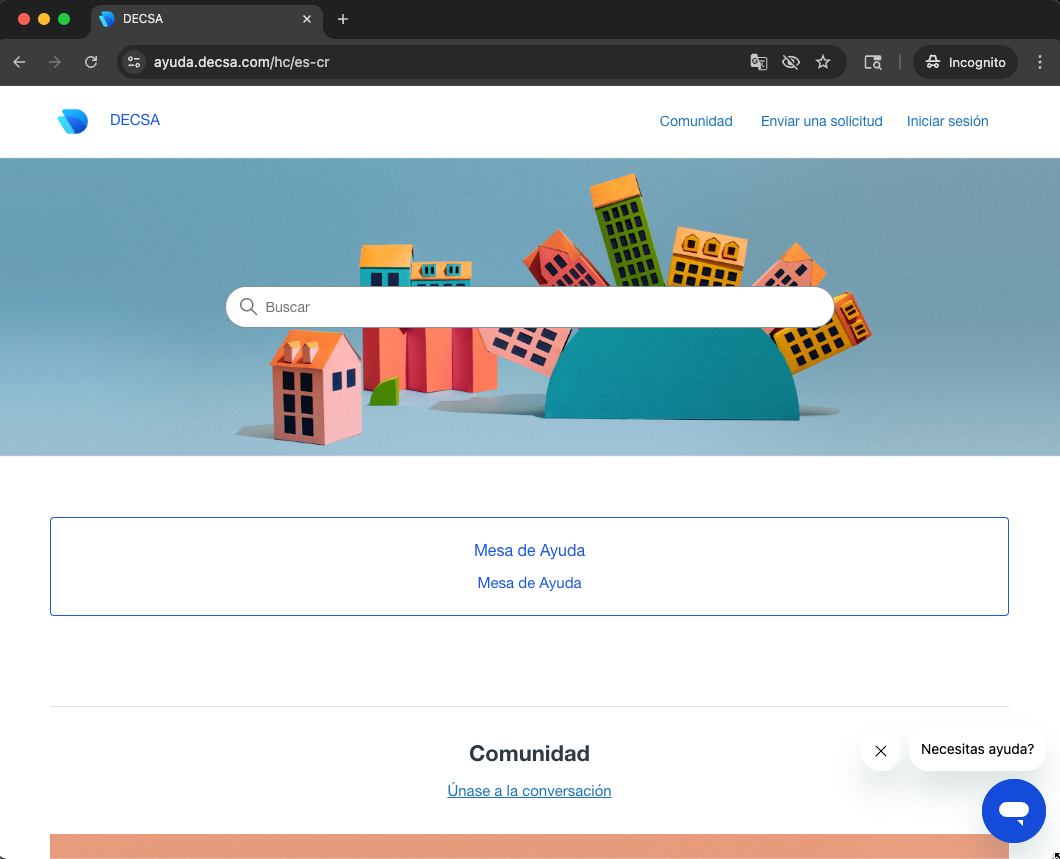Minimize the window with yellow button

44,19
